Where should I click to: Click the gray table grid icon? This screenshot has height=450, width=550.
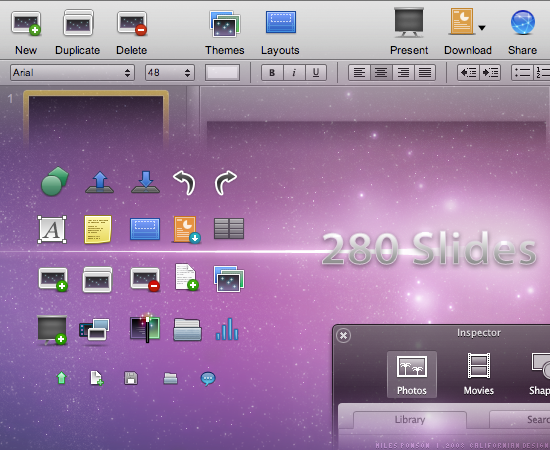coord(229,229)
